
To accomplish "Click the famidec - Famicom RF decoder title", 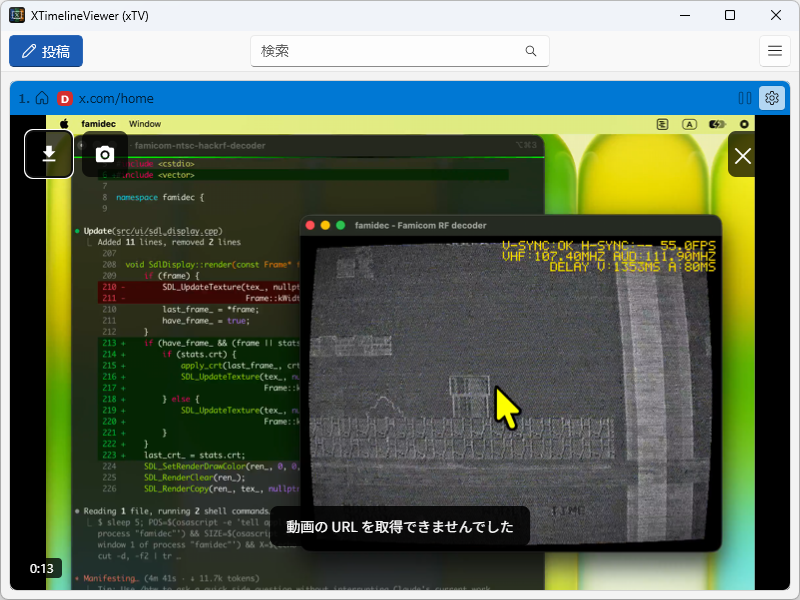I will point(420,226).
